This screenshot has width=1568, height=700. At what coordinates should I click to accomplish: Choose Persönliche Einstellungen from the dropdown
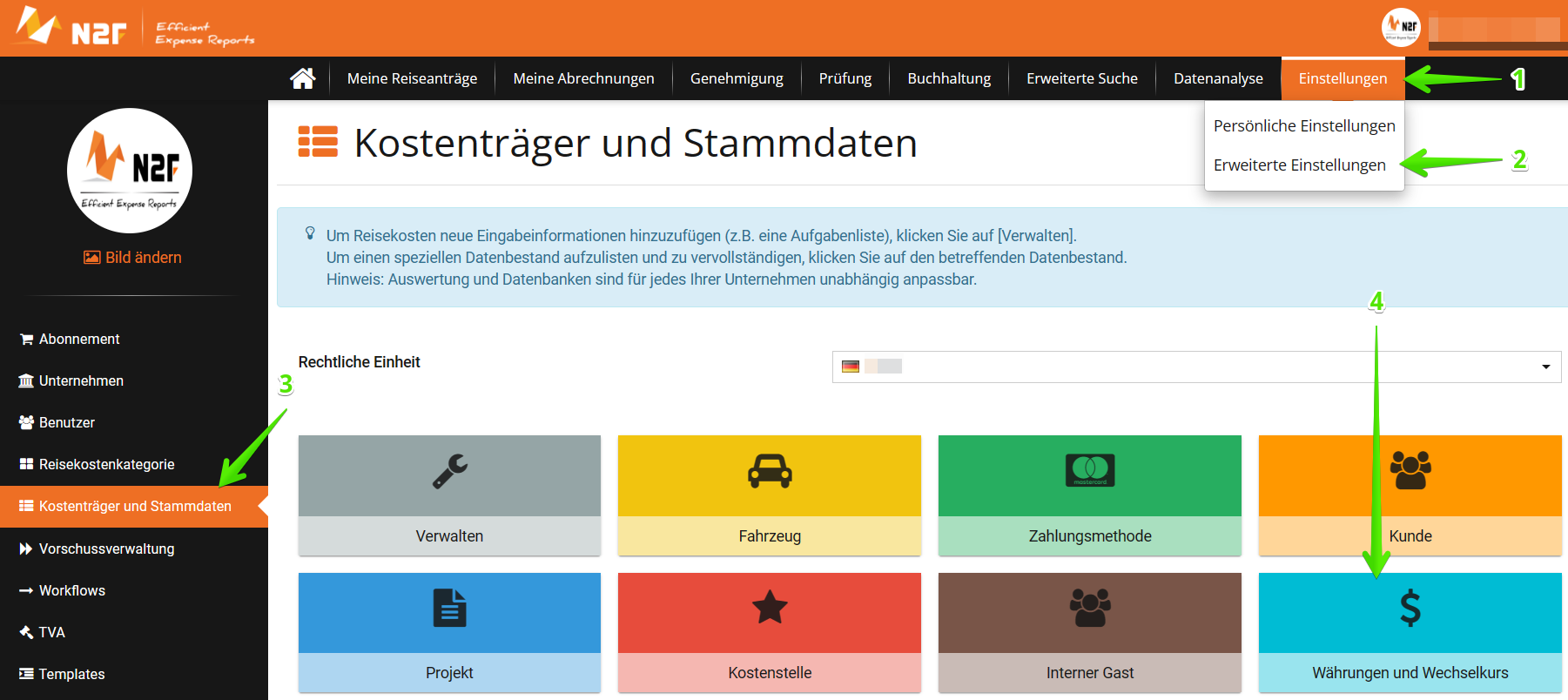[1304, 126]
